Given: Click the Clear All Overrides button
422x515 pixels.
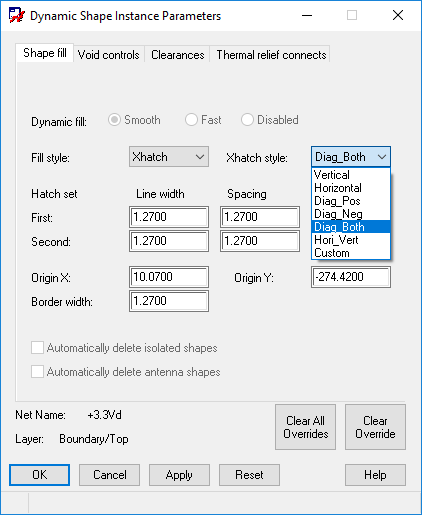Looking at the screenshot, I should point(305,427).
